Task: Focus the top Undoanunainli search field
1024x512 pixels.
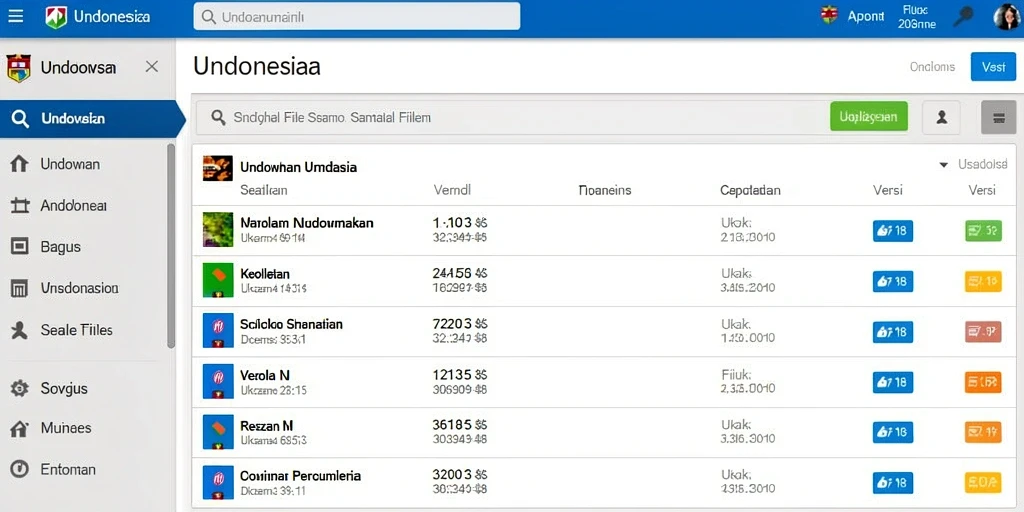Action: 357,16
